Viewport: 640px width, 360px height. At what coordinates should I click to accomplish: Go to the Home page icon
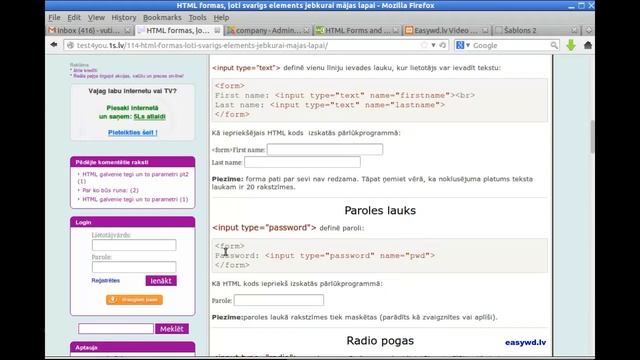pos(588,45)
